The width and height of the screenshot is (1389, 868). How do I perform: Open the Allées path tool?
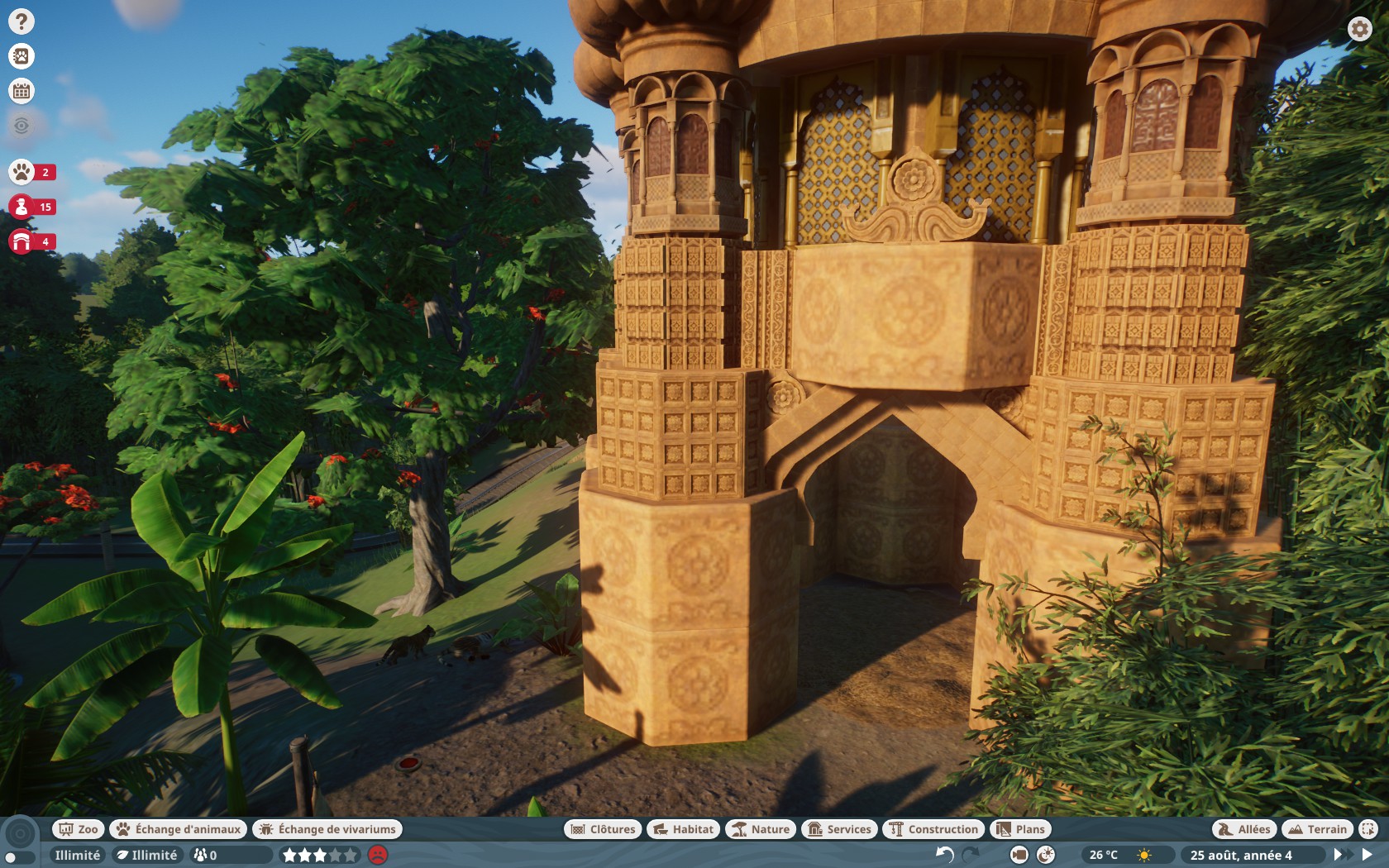1244,829
